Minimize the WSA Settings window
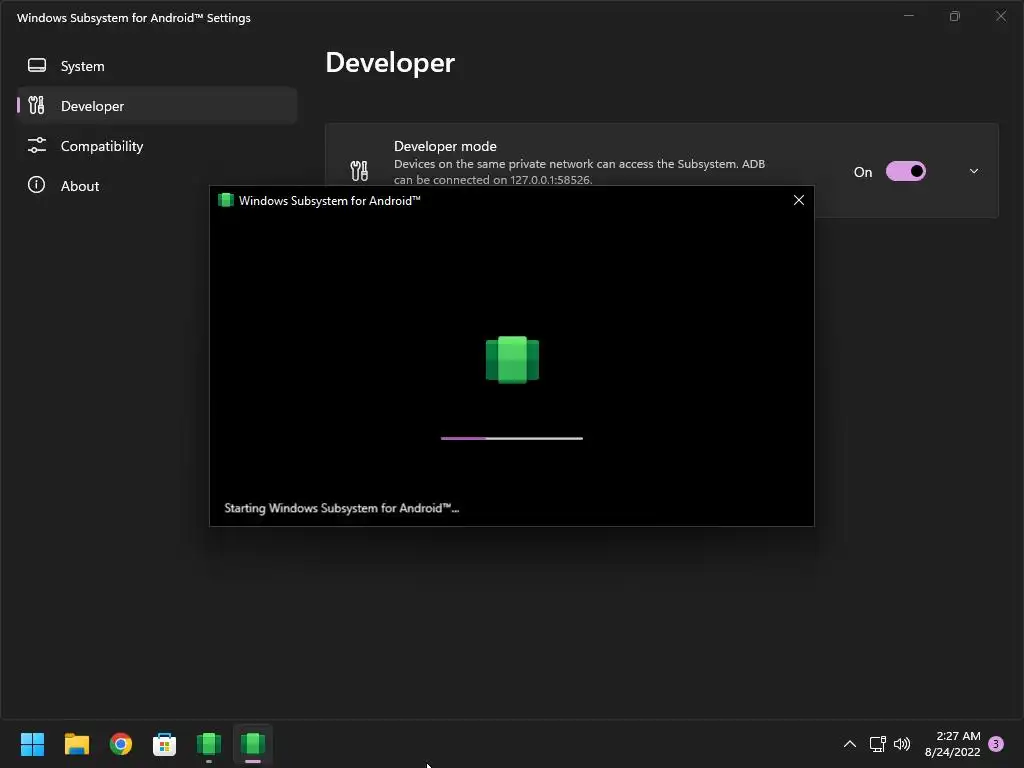 pyautogui.click(x=908, y=16)
